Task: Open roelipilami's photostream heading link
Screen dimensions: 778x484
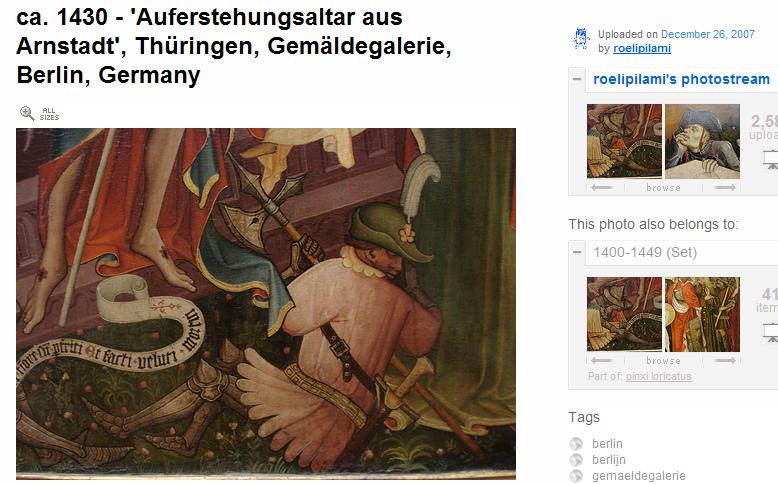Action: point(681,79)
